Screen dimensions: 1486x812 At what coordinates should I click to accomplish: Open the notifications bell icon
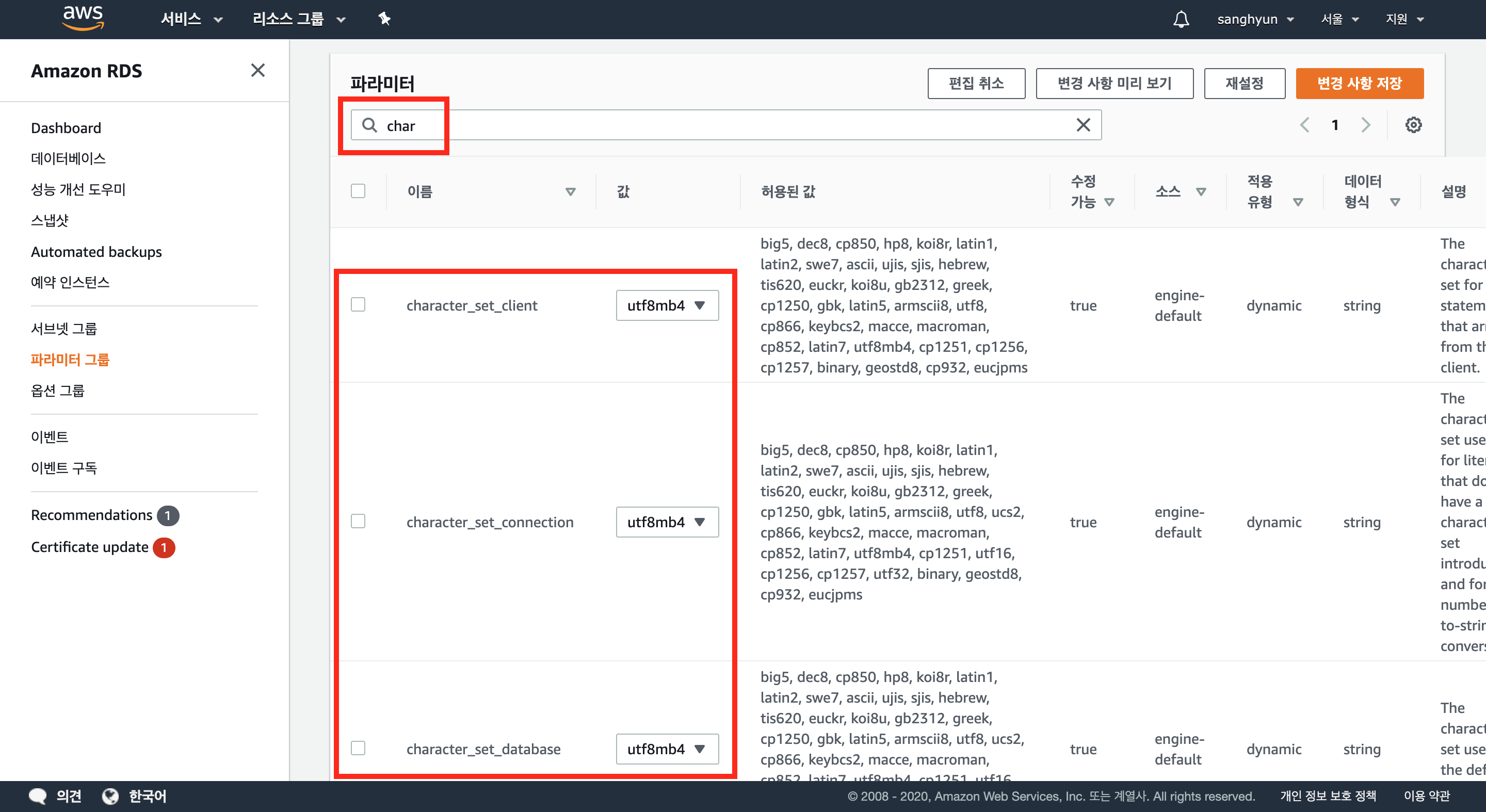pyautogui.click(x=1181, y=19)
